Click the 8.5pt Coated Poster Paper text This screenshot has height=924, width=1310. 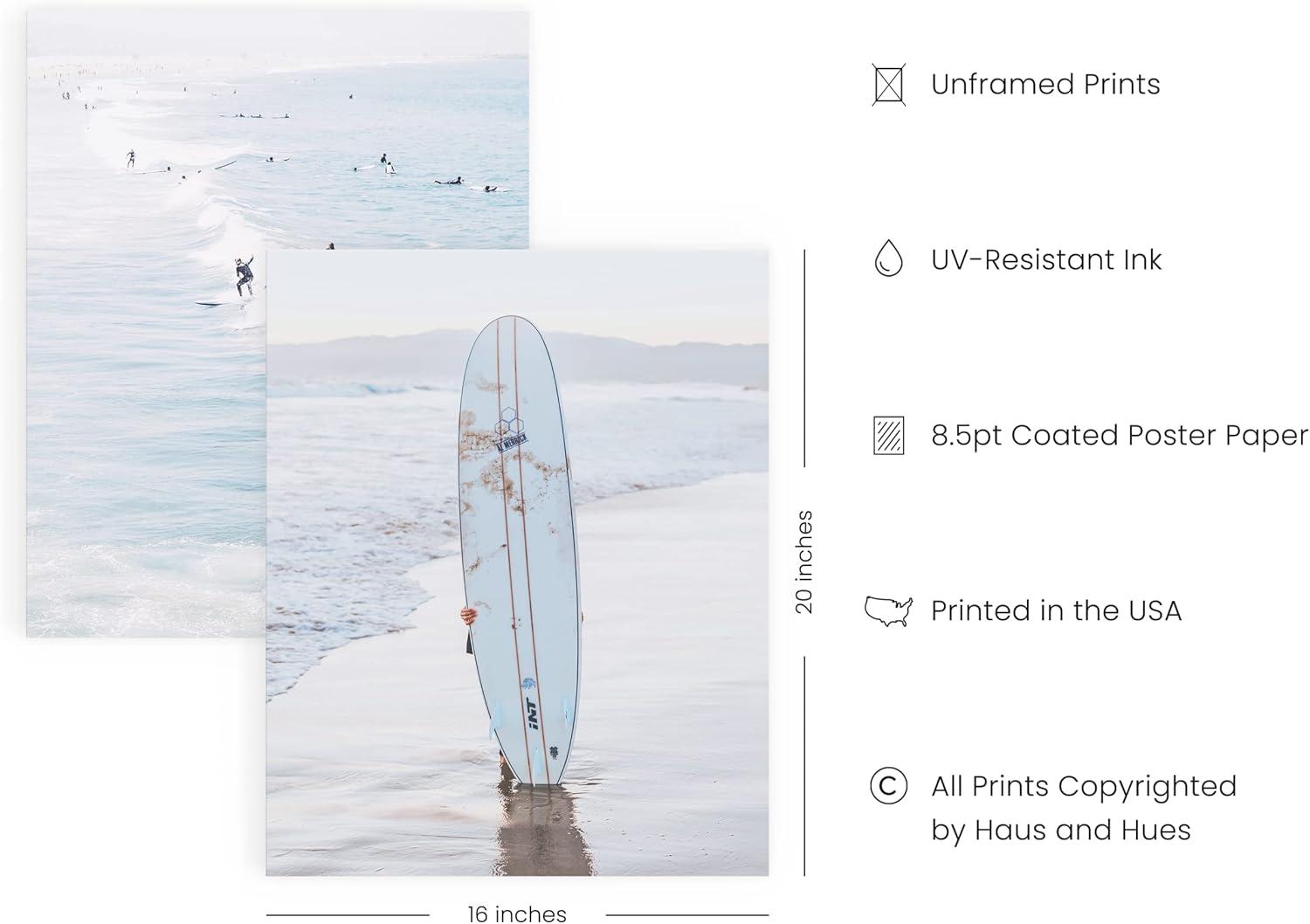click(x=1120, y=435)
